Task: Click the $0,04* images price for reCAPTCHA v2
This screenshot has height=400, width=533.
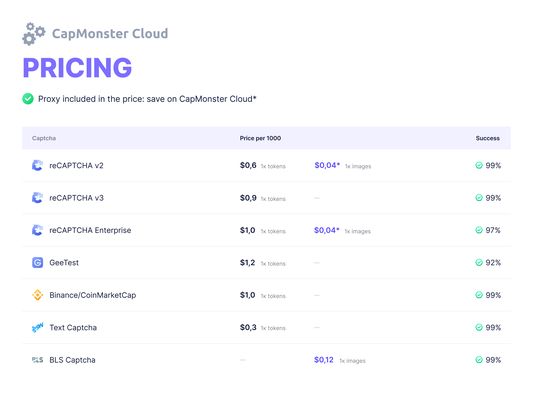Action: tap(327, 166)
